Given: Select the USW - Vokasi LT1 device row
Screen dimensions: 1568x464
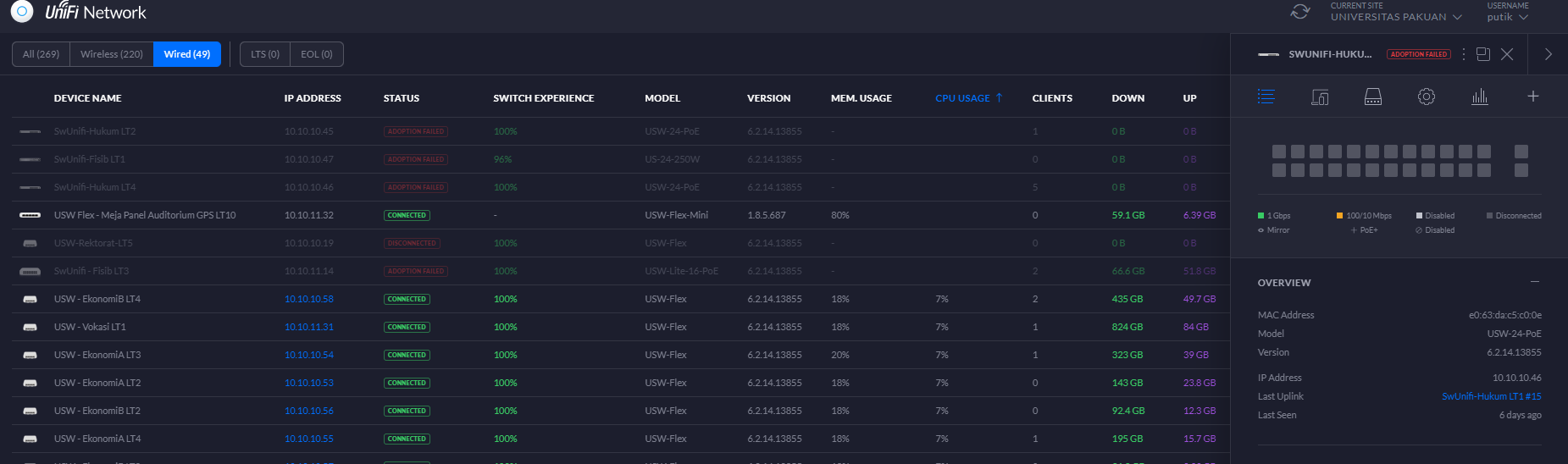Looking at the screenshot, I should pyautogui.click(x=90, y=327).
